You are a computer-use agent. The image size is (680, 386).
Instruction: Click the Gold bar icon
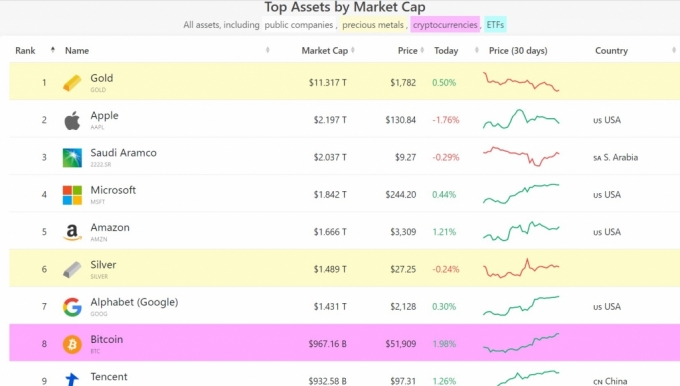pos(72,82)
